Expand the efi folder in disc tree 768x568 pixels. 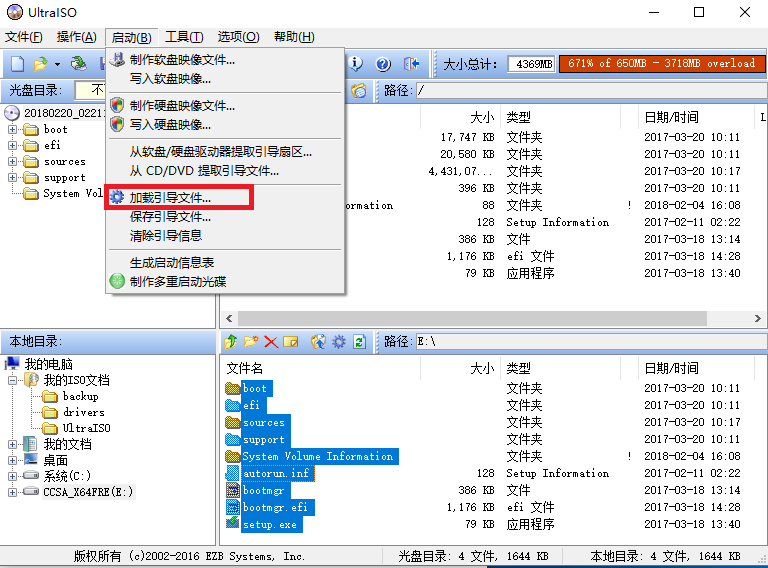(x=12, y=145)
